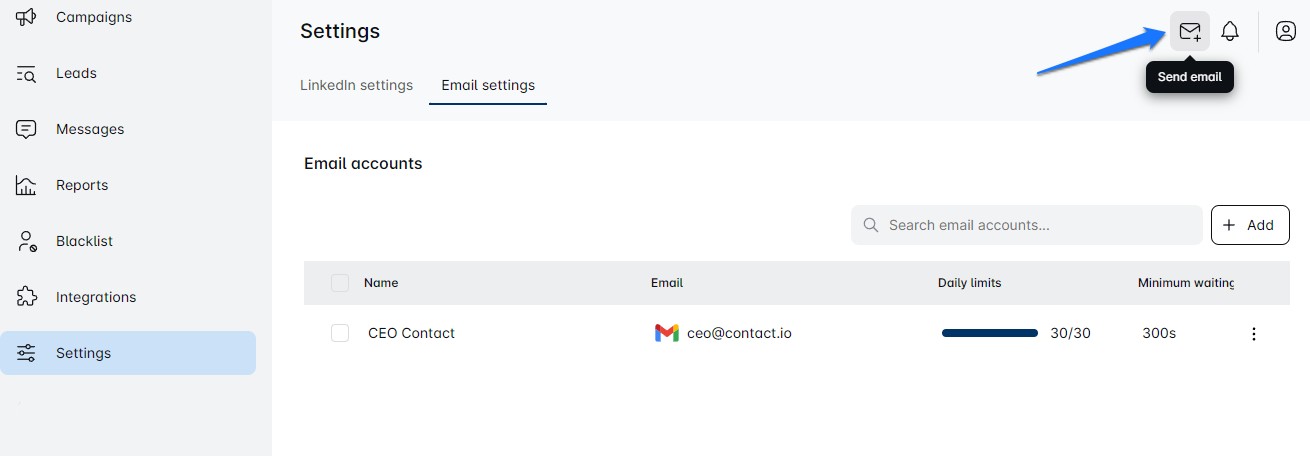The image size is (1310, 456).
Task: Switch to the LinkedIn settings tab
Action: coord(356,85)
